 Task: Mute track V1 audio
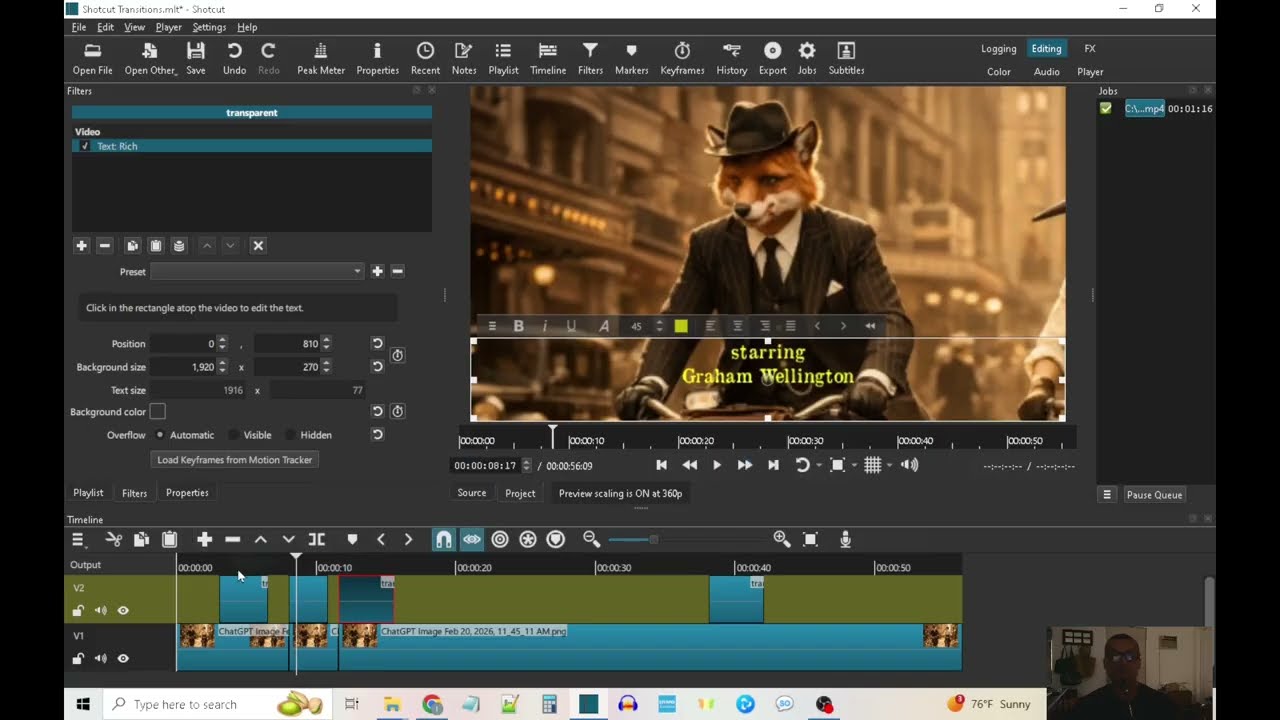point(100,658)
